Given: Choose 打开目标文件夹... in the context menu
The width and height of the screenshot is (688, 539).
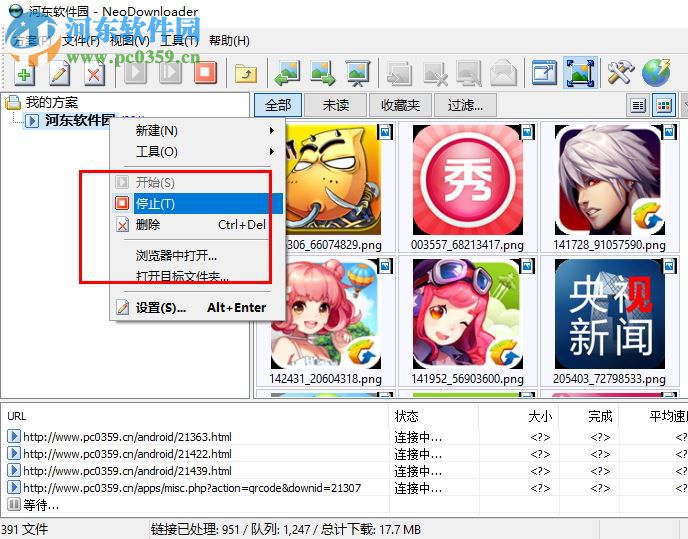Looking at the screenshot, I should pyautogui.click(x=197, y=276).
